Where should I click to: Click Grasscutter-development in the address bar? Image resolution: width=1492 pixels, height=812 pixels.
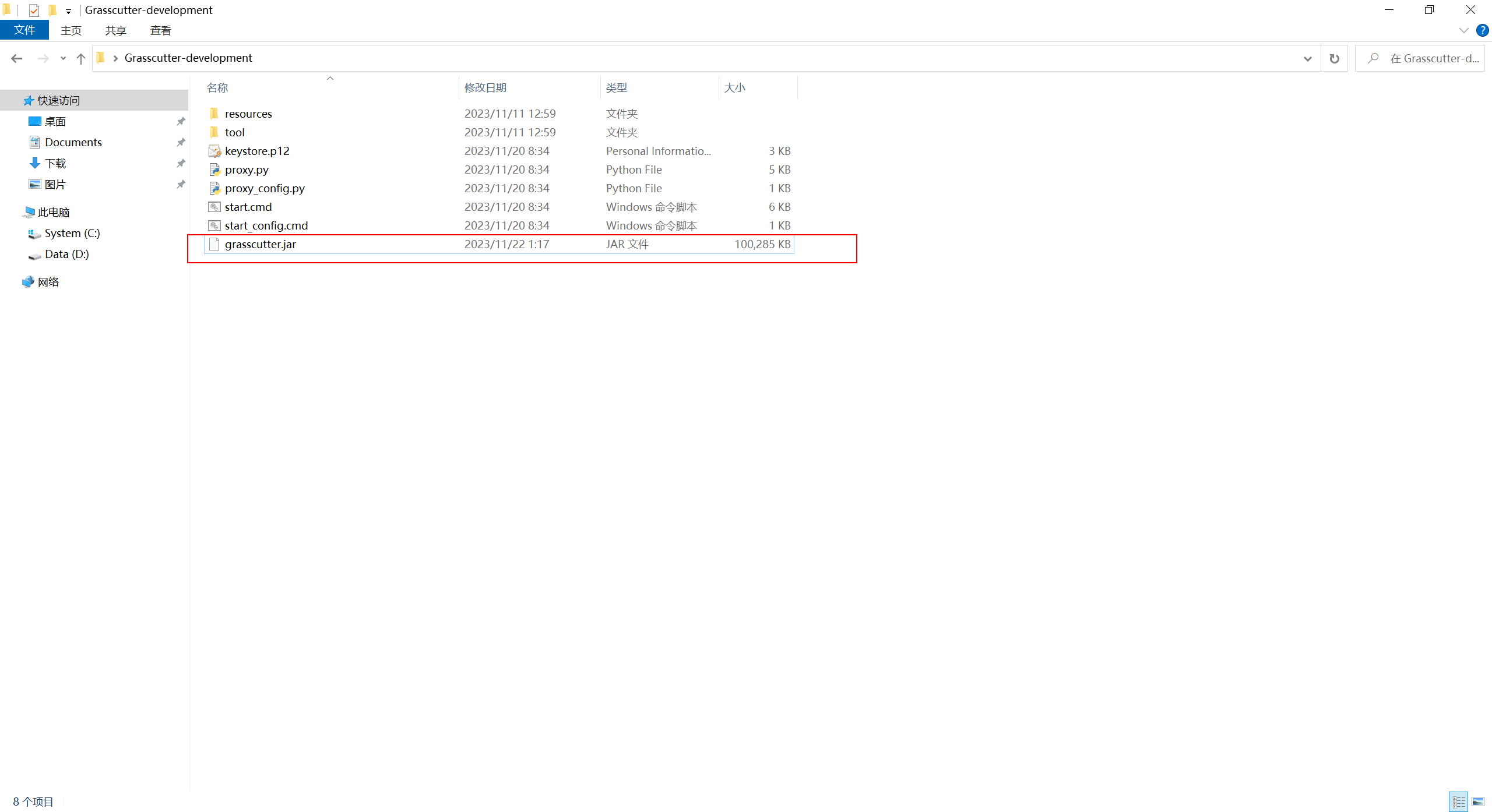[188, 58]
